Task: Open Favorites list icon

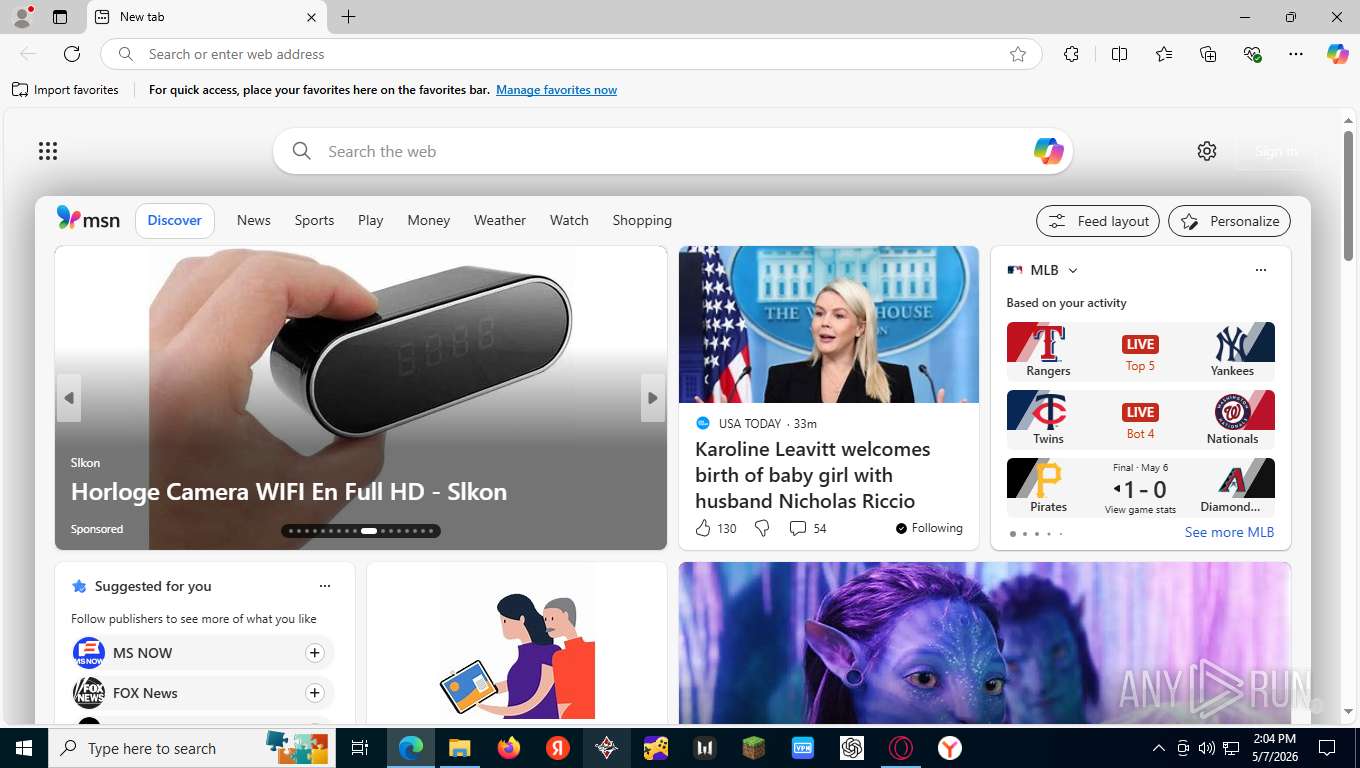Action: coord(1164,54)
